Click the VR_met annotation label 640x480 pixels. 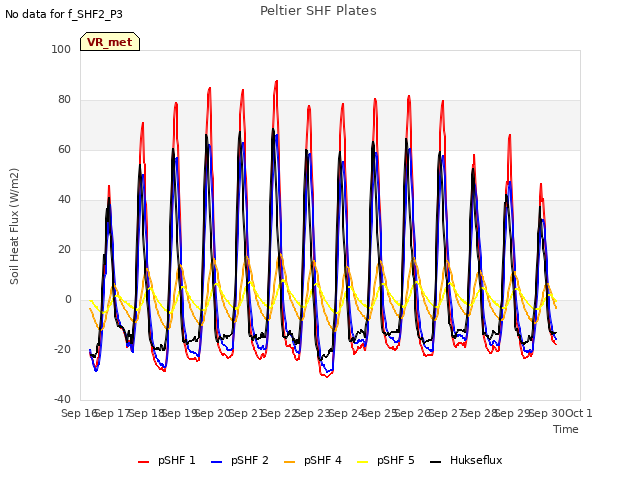point(110,42)
